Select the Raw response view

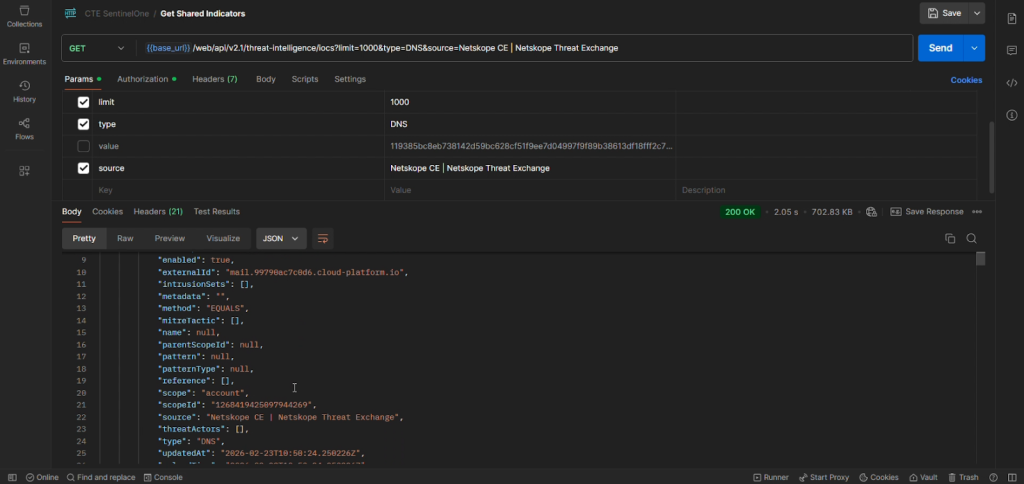click(x=125, y=238)
